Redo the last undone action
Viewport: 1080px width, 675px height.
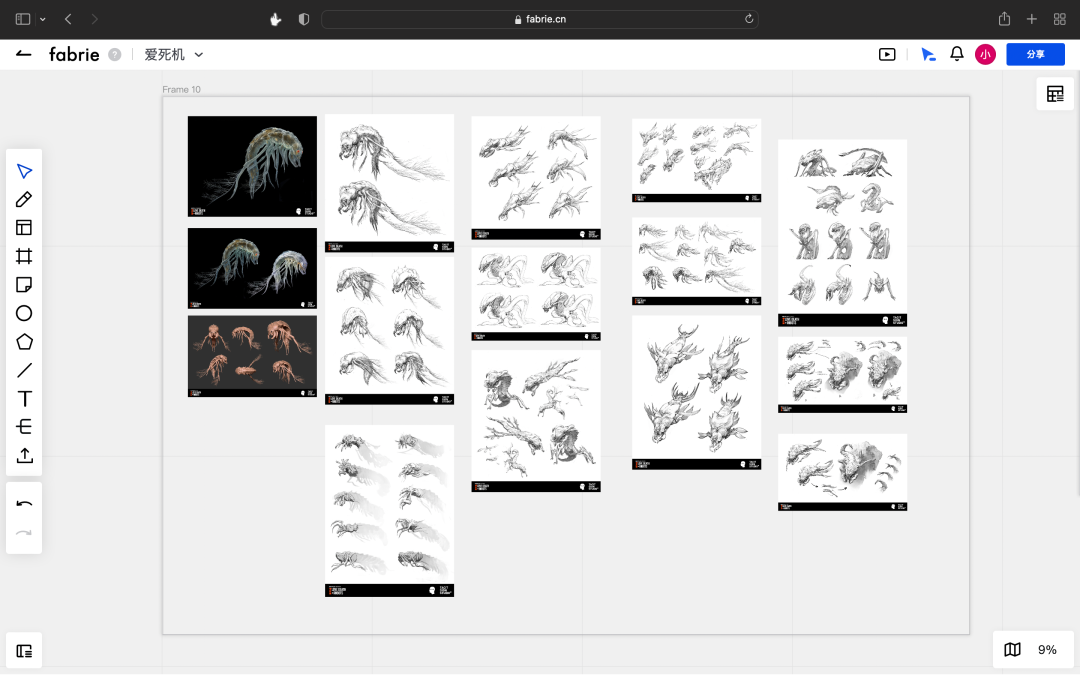pyautogui.click(x=24, y=532)
